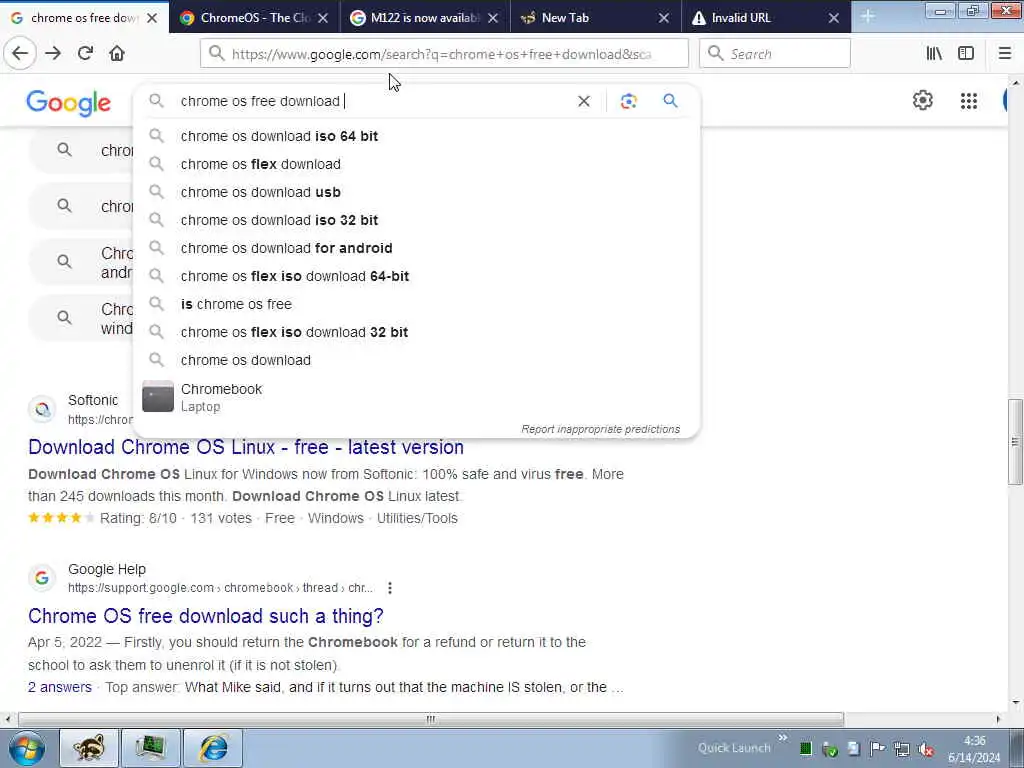
Task: Choose suggestion chrome os download usb
Action: (x=417, y=192)
